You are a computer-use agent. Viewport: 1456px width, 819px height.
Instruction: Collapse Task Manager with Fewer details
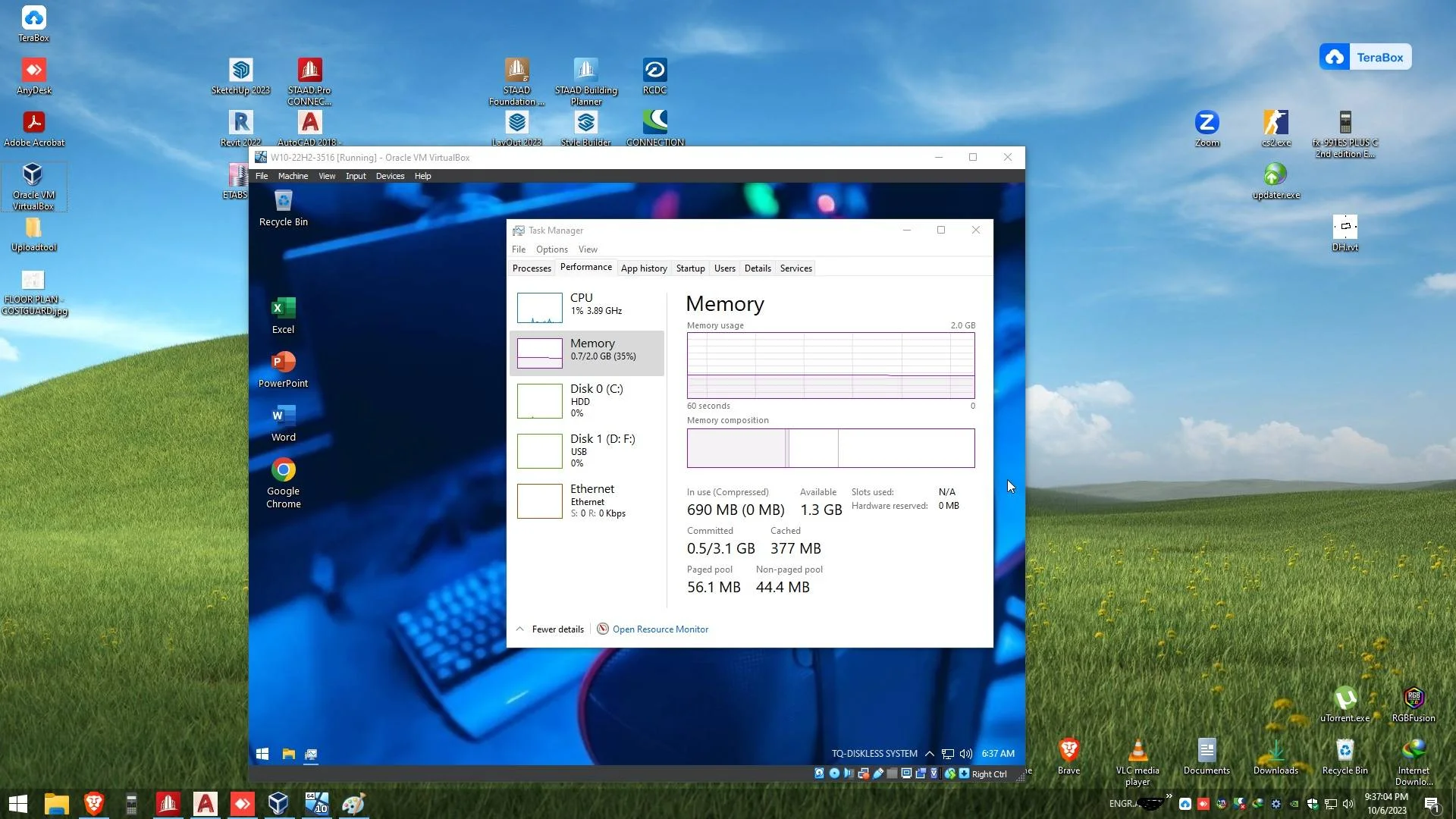point(551,629)
